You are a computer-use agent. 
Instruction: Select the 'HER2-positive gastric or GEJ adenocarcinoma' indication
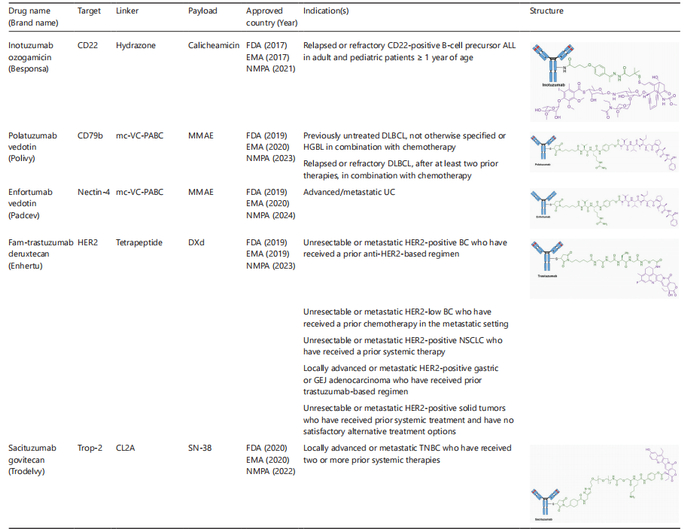click(401, 380)
